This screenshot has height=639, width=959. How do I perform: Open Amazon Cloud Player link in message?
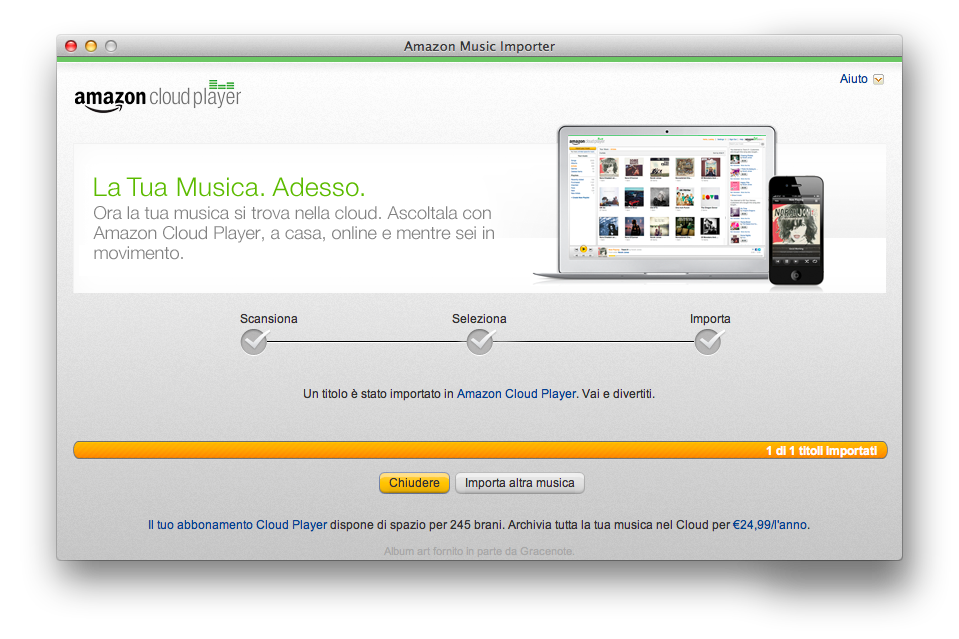(x=516, y=394)
